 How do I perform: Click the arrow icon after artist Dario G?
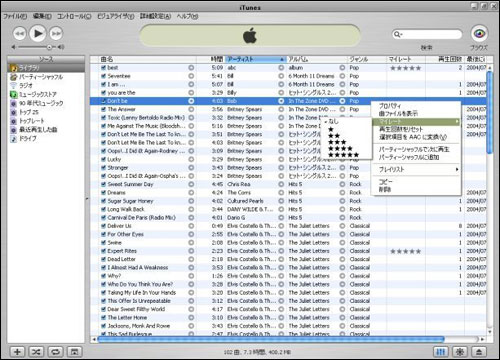pyautogui.click(x=281, y=218)
